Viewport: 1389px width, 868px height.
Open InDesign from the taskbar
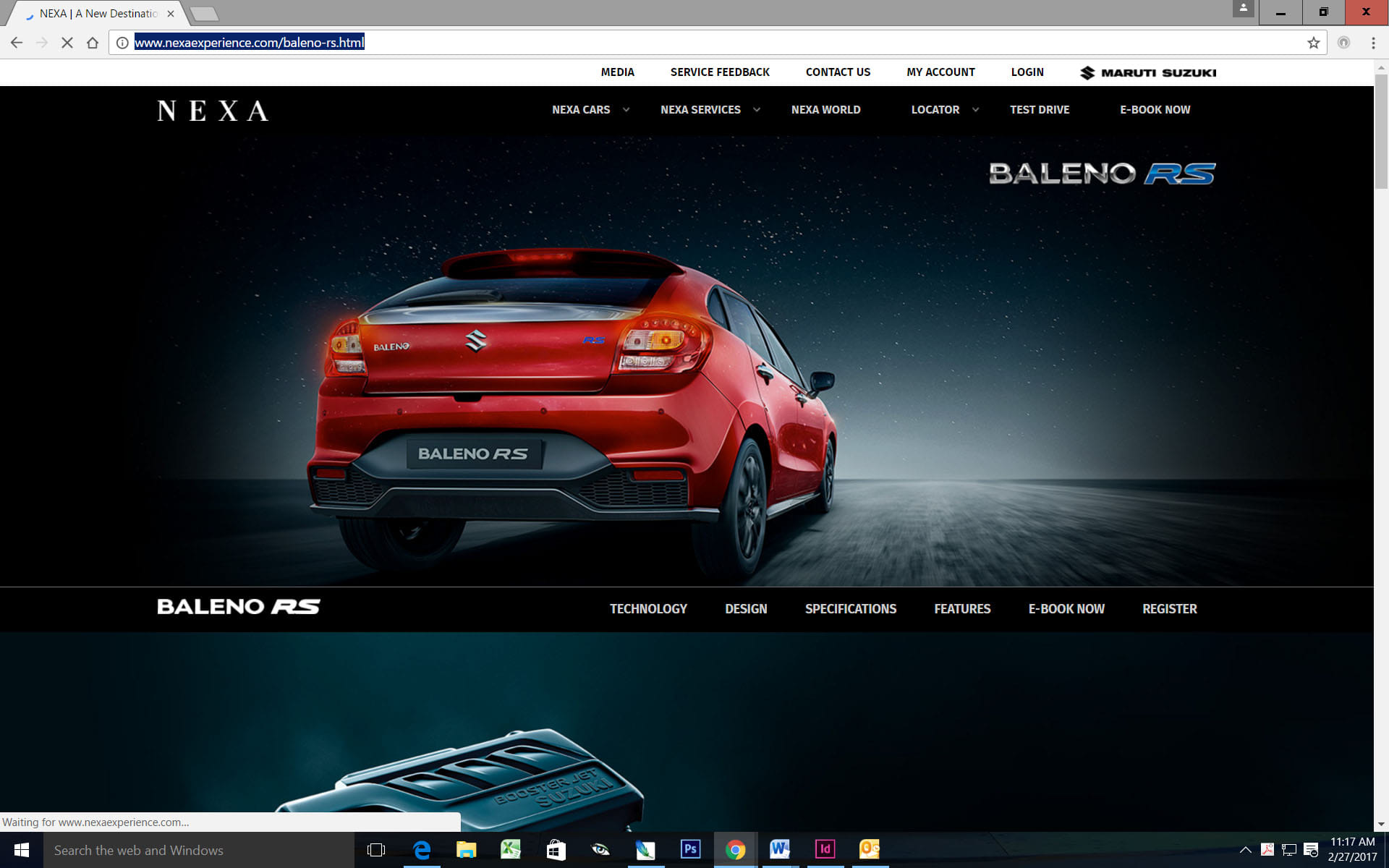pyautogui.click(x=825, y=849)
